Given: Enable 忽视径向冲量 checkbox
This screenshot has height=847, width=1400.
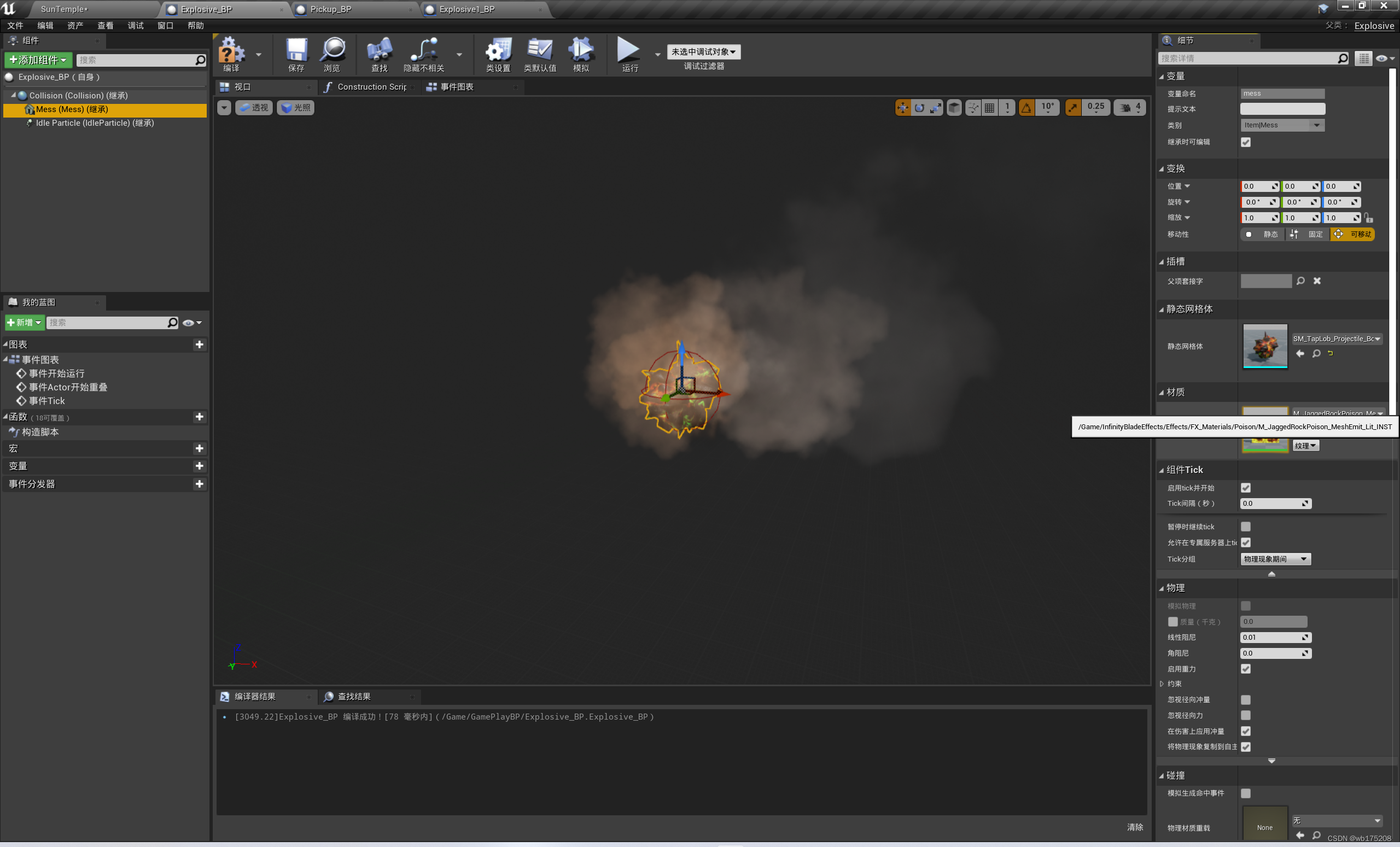Looking at the screenshot, I should click(x=1245, y=699).
